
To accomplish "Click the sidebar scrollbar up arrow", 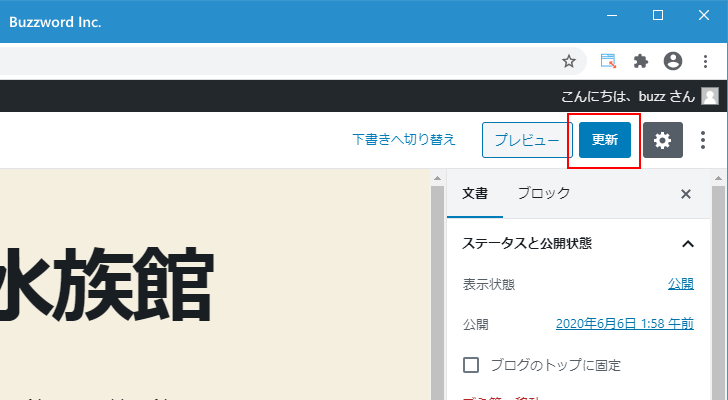I will [x=718, y=178].
